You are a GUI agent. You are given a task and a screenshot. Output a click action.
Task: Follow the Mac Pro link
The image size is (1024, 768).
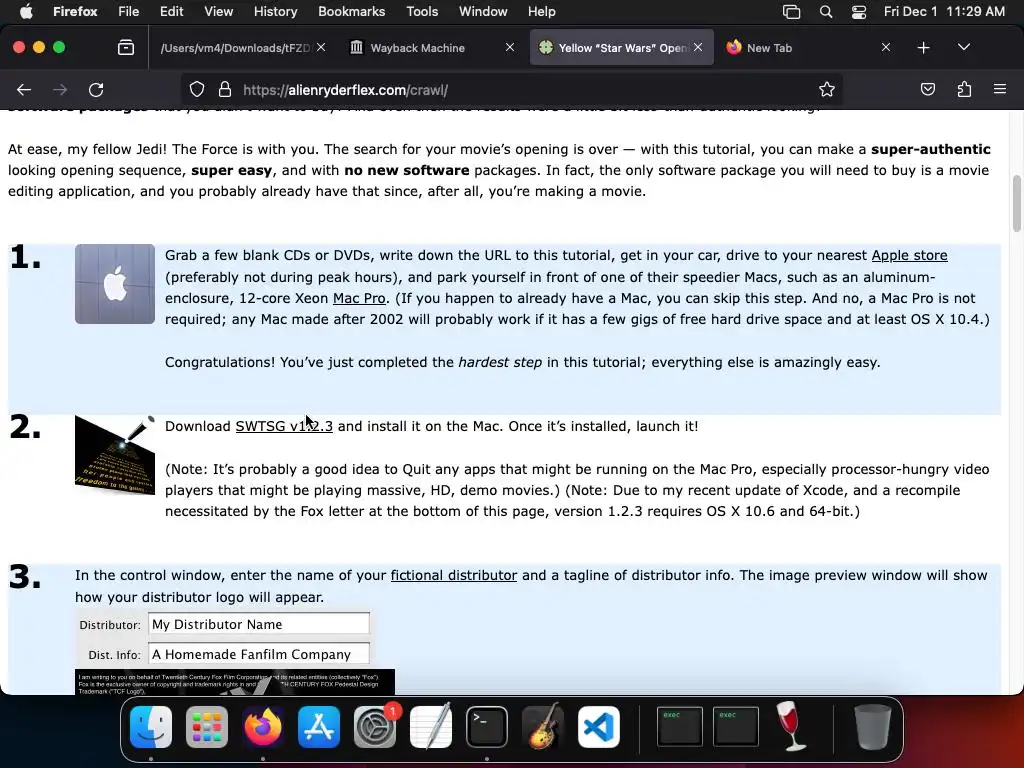click(359, 298)
